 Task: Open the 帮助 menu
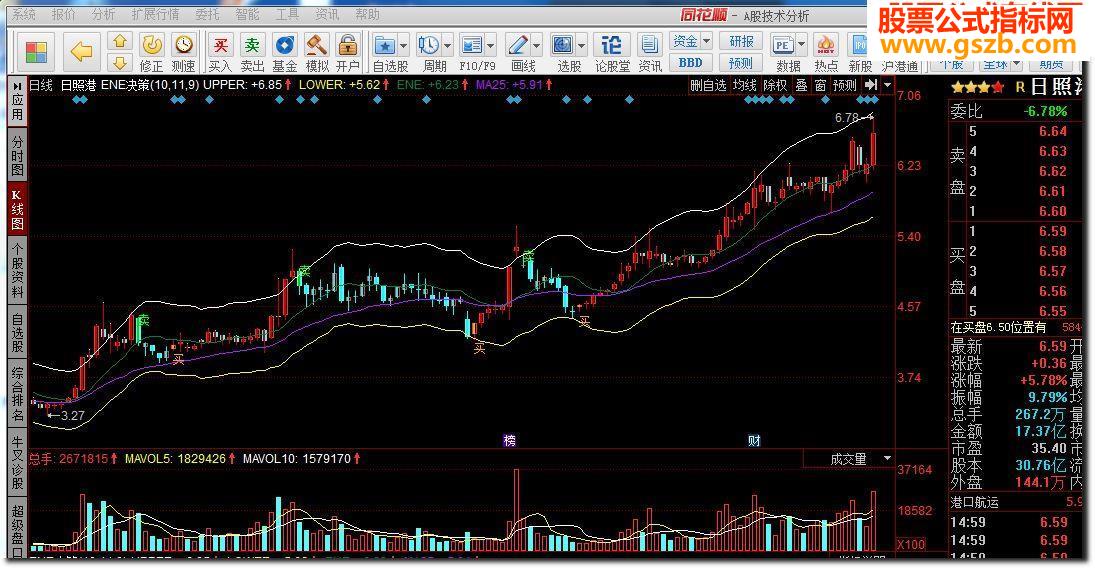tap(367, 14)
